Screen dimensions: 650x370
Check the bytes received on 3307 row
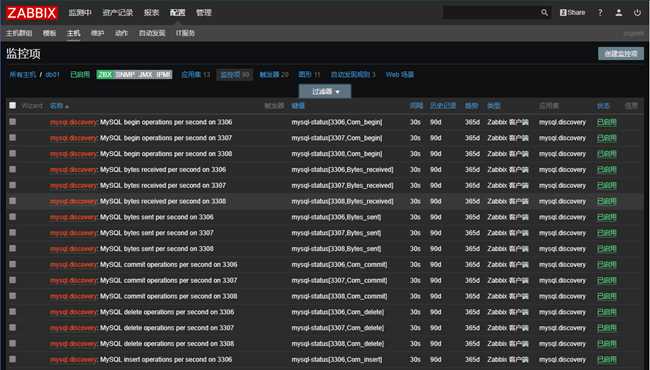tap(13, 185)
